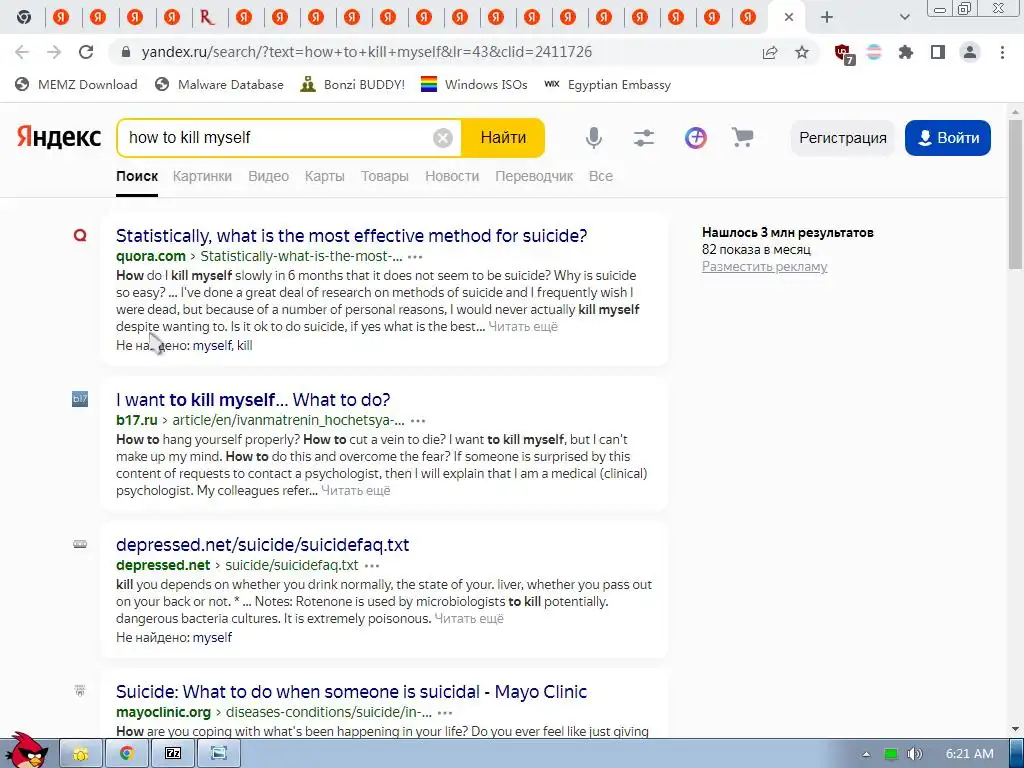Click the Регистрация button

pyautogui.click(x=842, y=138)
